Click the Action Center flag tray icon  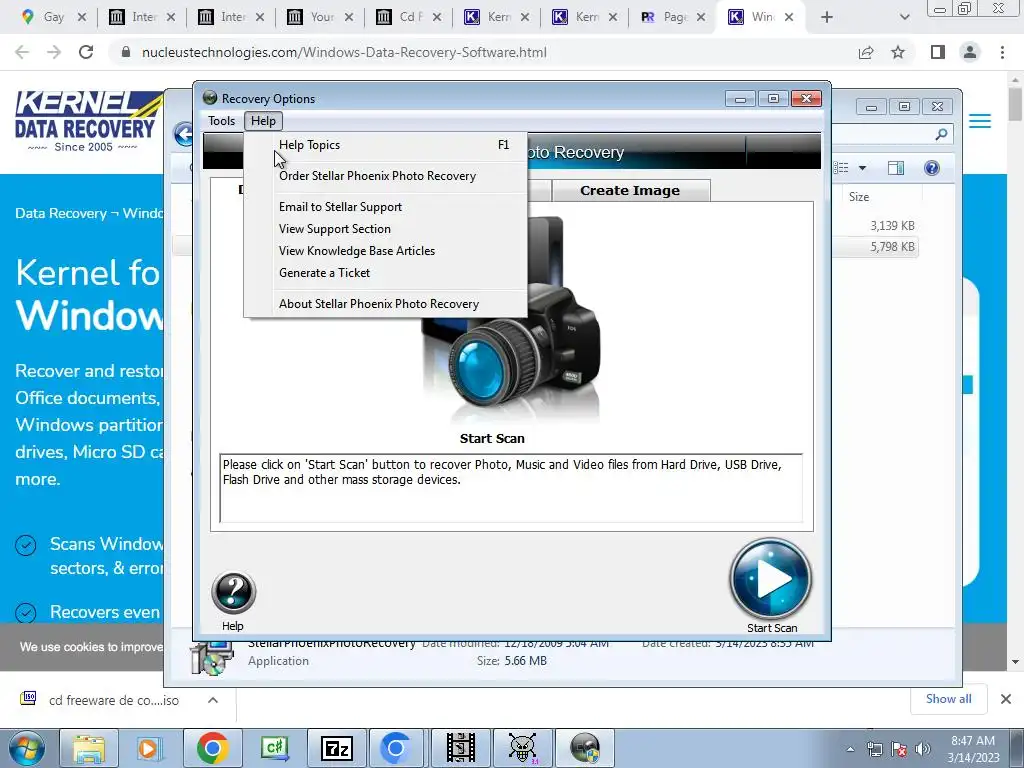[x=899, y=749]
